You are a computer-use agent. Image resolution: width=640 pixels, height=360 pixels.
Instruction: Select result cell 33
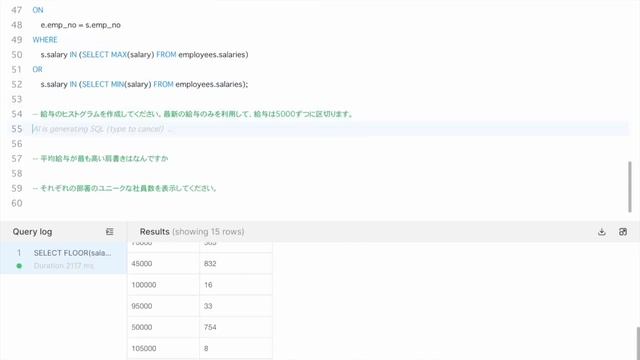(236, 306)
